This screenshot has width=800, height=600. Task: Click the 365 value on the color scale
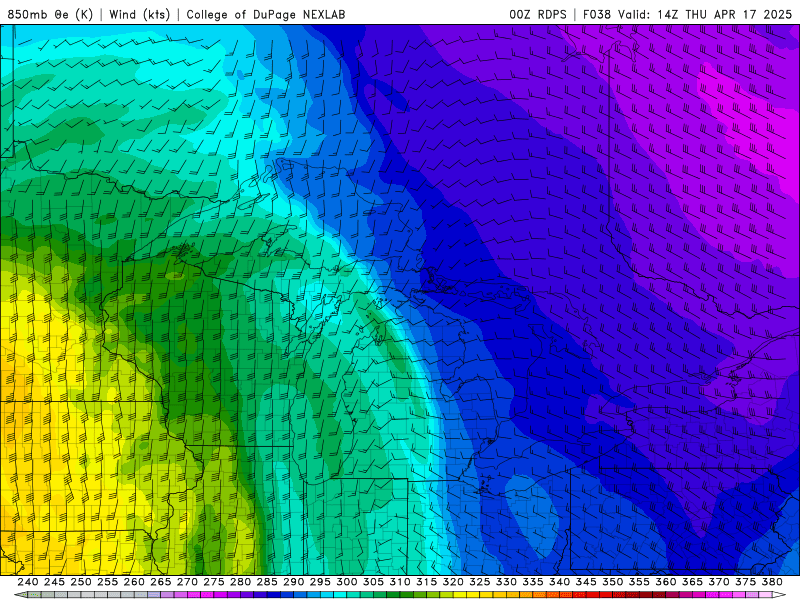point(692,582)
